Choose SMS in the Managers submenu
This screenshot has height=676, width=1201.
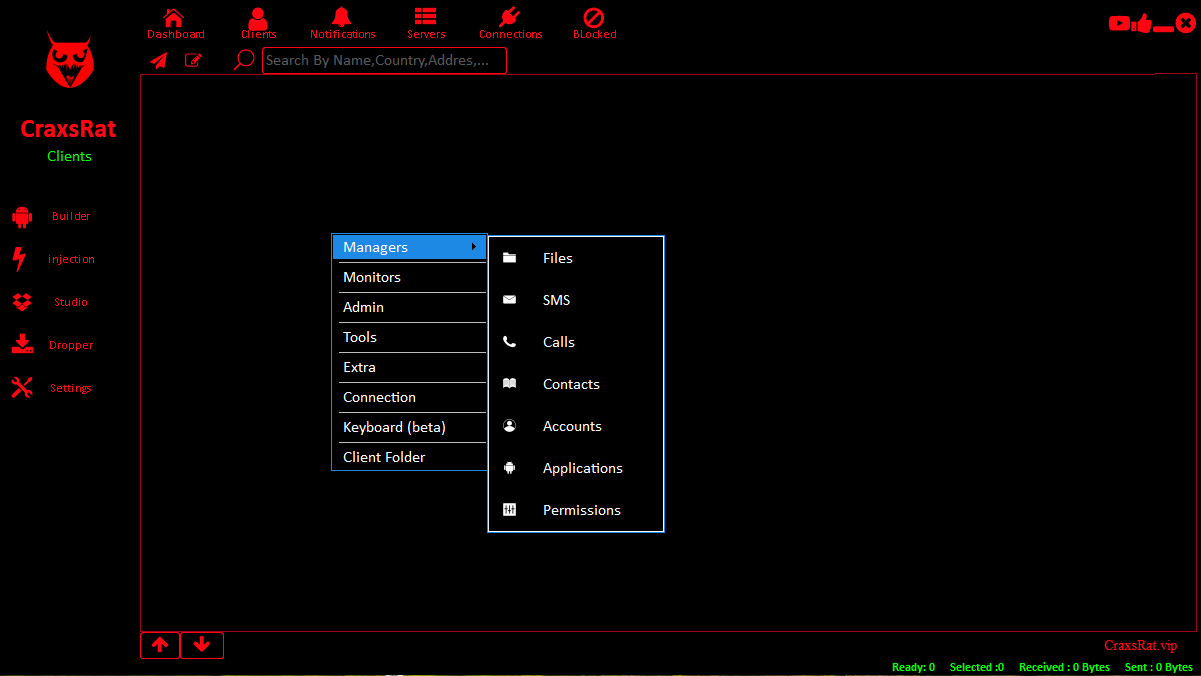576,300
